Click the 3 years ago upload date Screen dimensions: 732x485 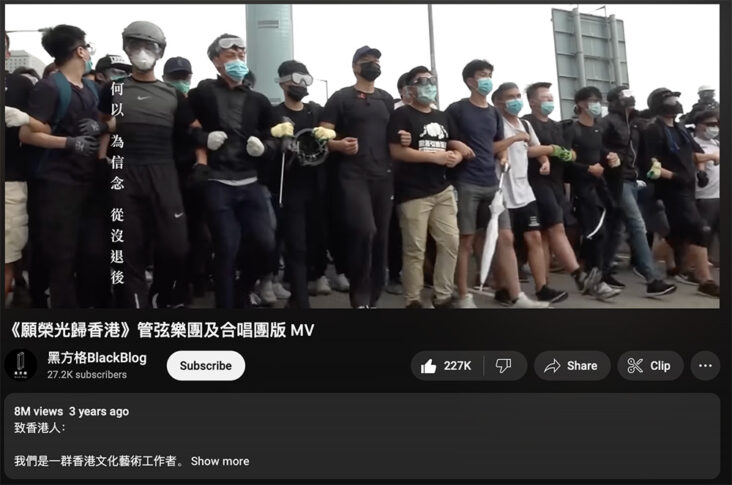pyautogui.click(x=99, y=411)
